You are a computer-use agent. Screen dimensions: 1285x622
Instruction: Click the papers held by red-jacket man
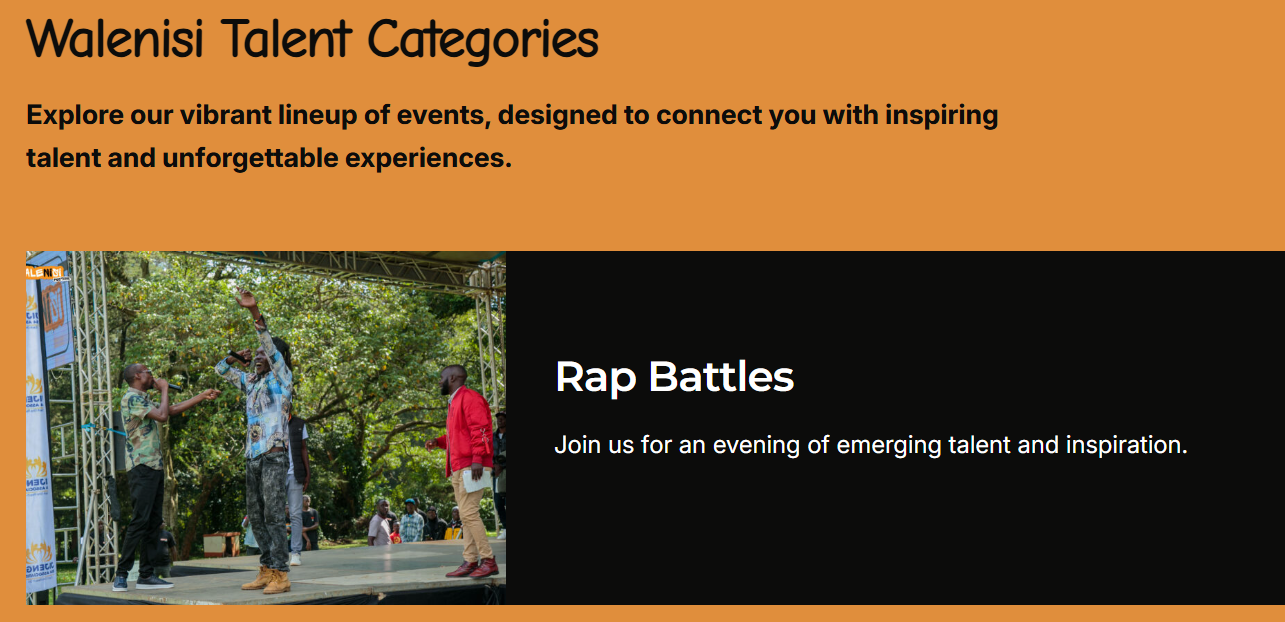pos(477,481)
